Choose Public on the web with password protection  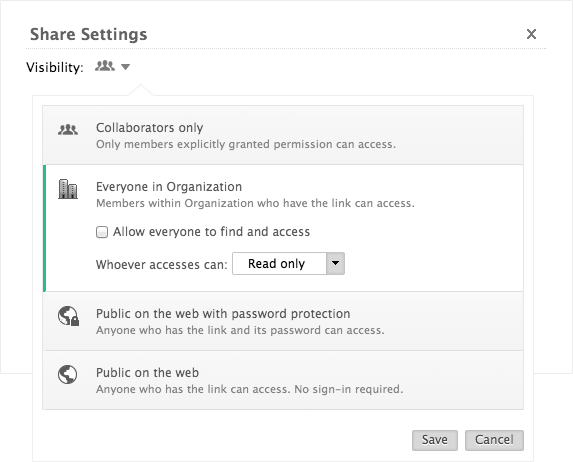tap(283, 321)
